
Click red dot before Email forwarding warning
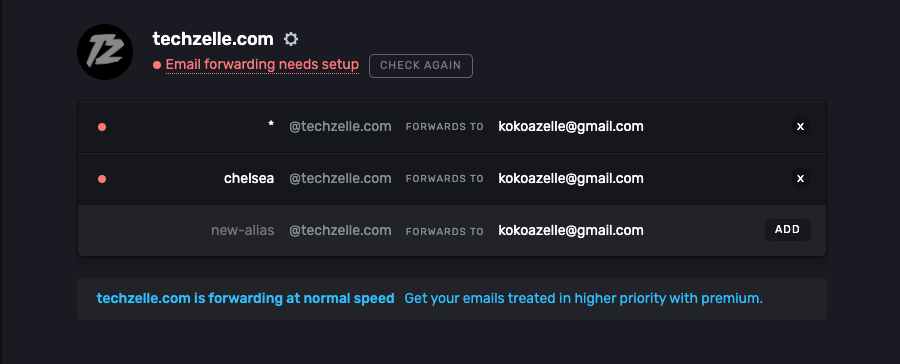point(157,65)
